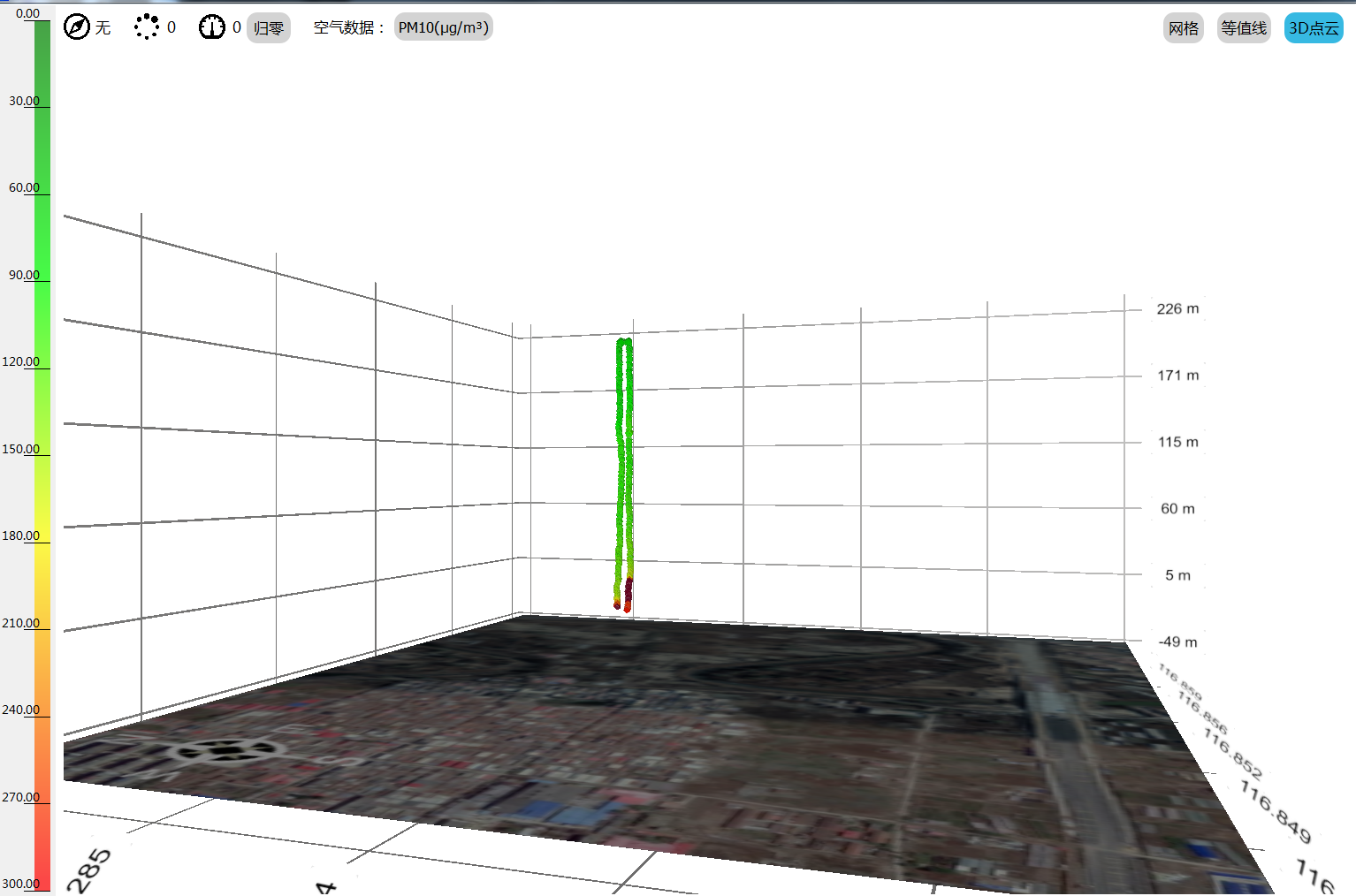The image size is (1356, 896).
Task: Click the roundabout on the satellite map
Action: [x=226, y=751]
